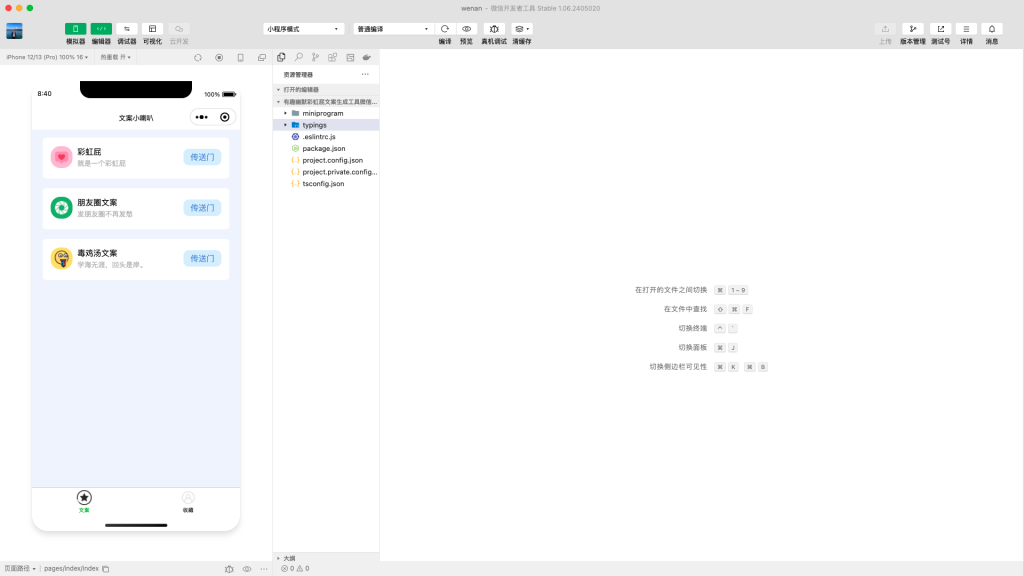This screenshot has height=576, width=1024.
Task: Click 传送门 button for 彩虹屁
Action: tap(202, 157)
